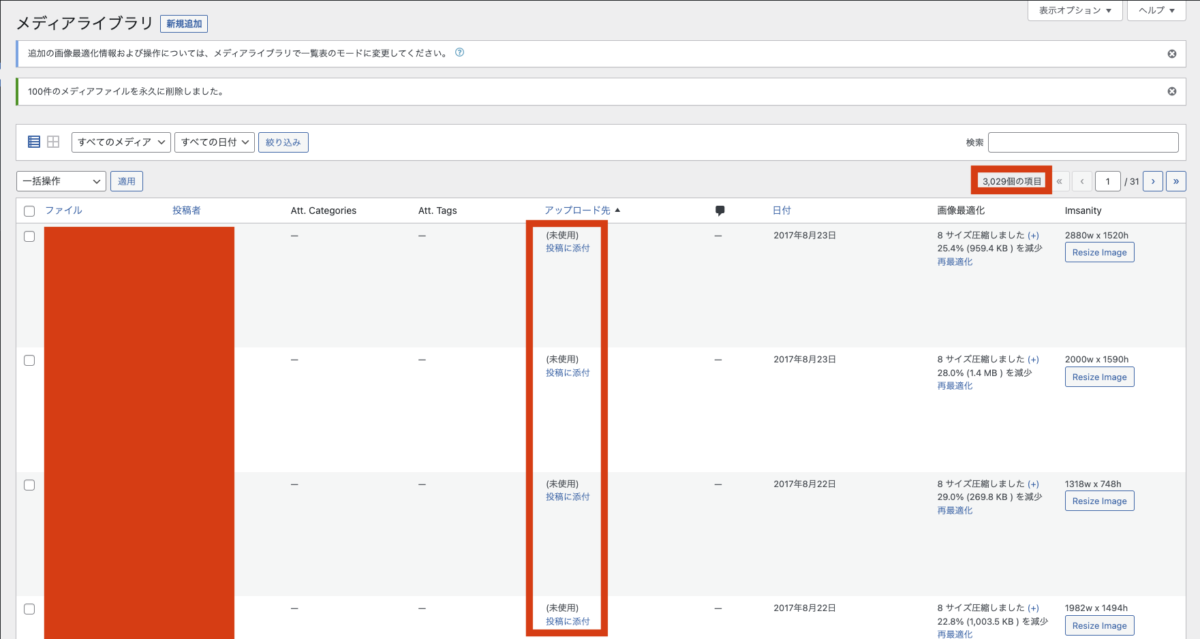The image size is (1200, 639).
Task: Click the 新規追加 button
Action: [x=184, y=24]
